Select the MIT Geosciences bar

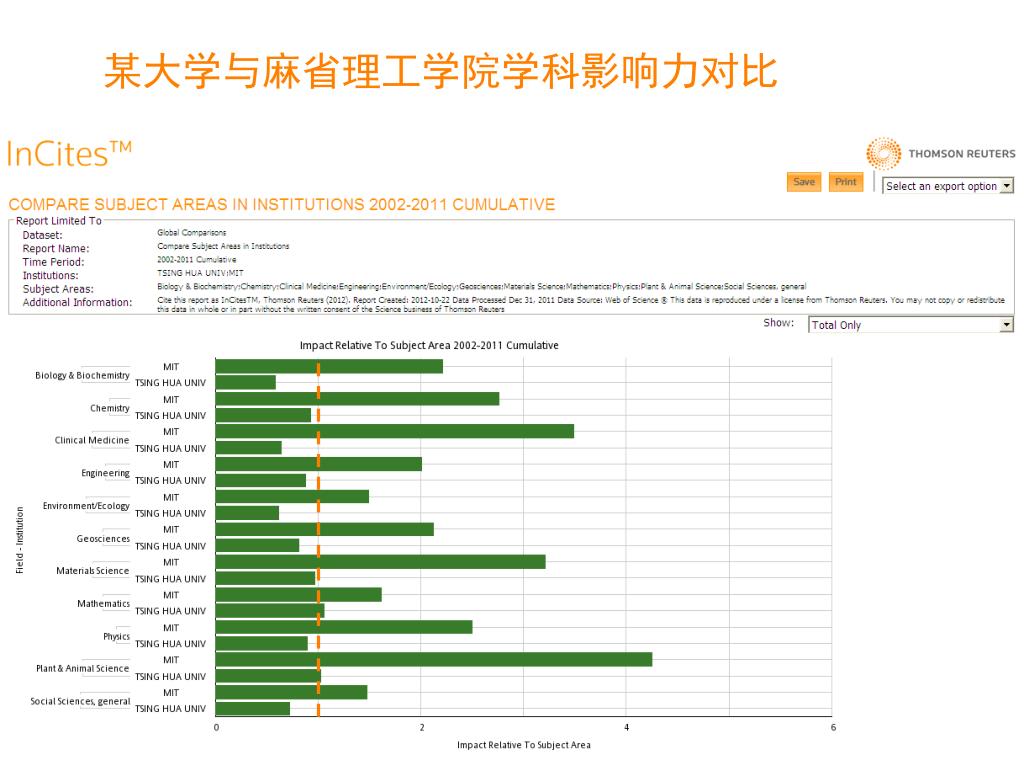(325, 529)
